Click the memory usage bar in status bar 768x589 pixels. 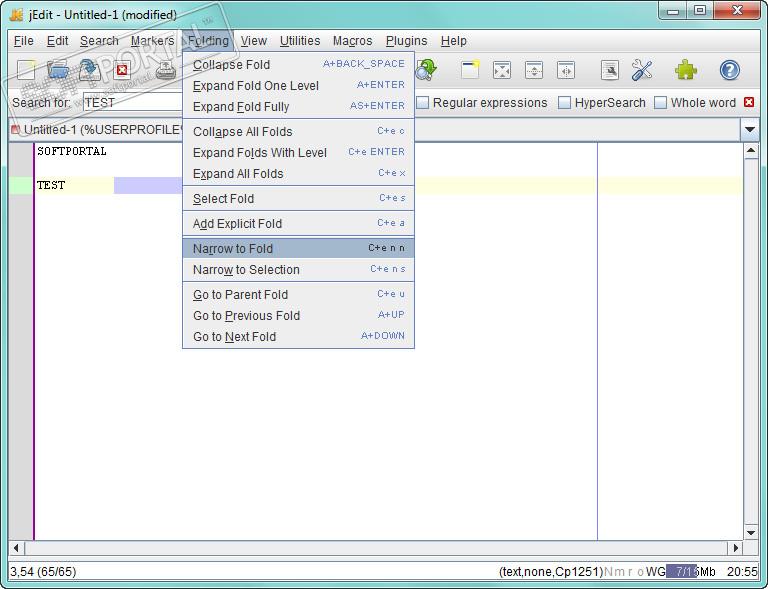pyautogui.click(x=691, y=571)
